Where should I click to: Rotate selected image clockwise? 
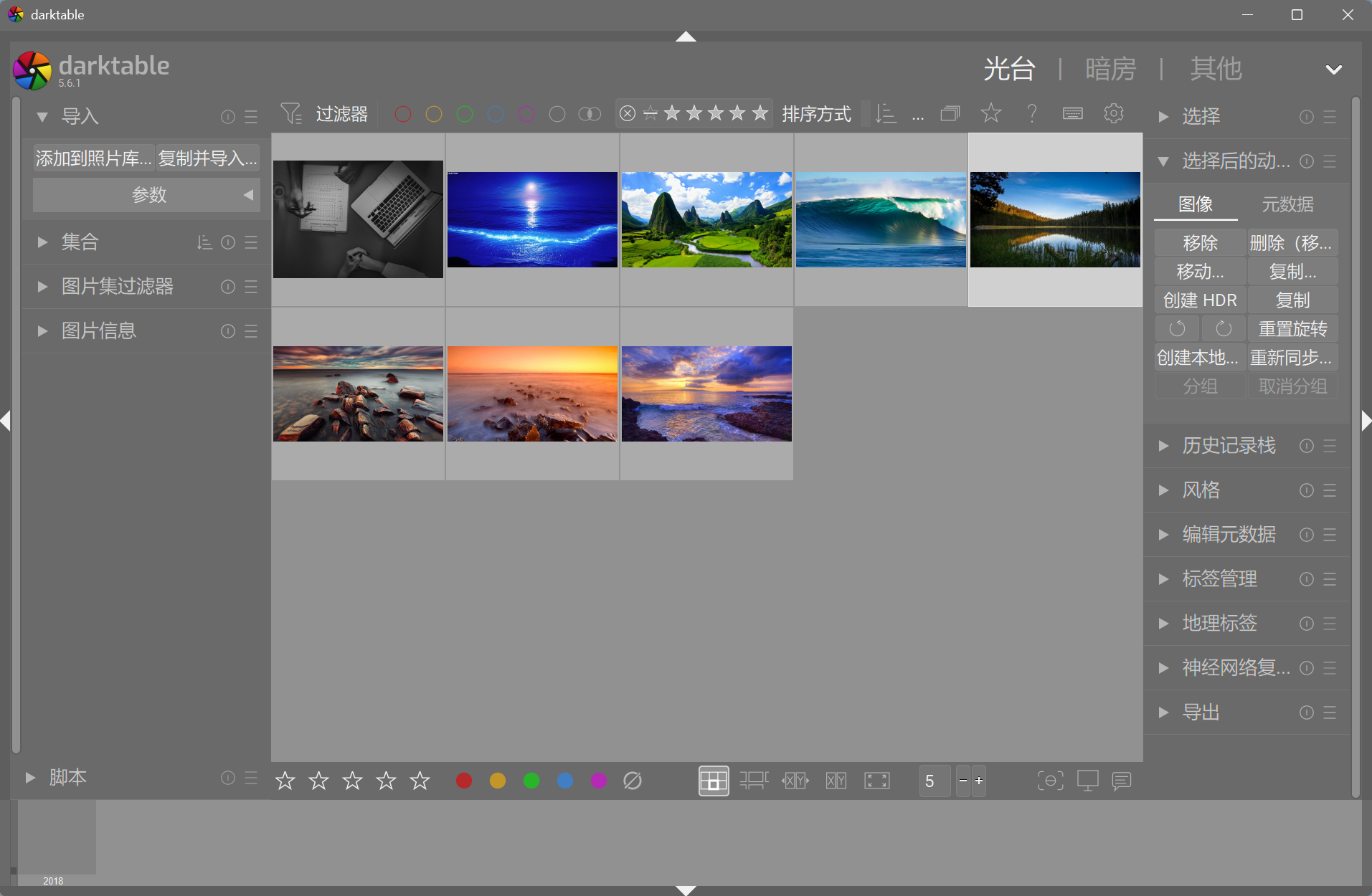[1224, 329]
